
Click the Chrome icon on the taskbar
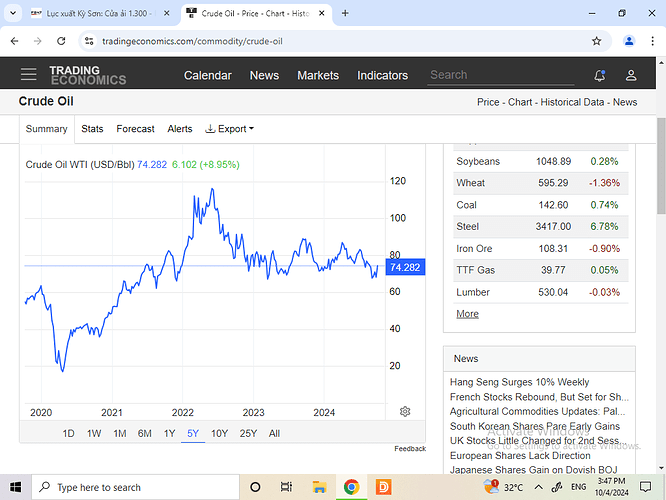tap(351, 487)
